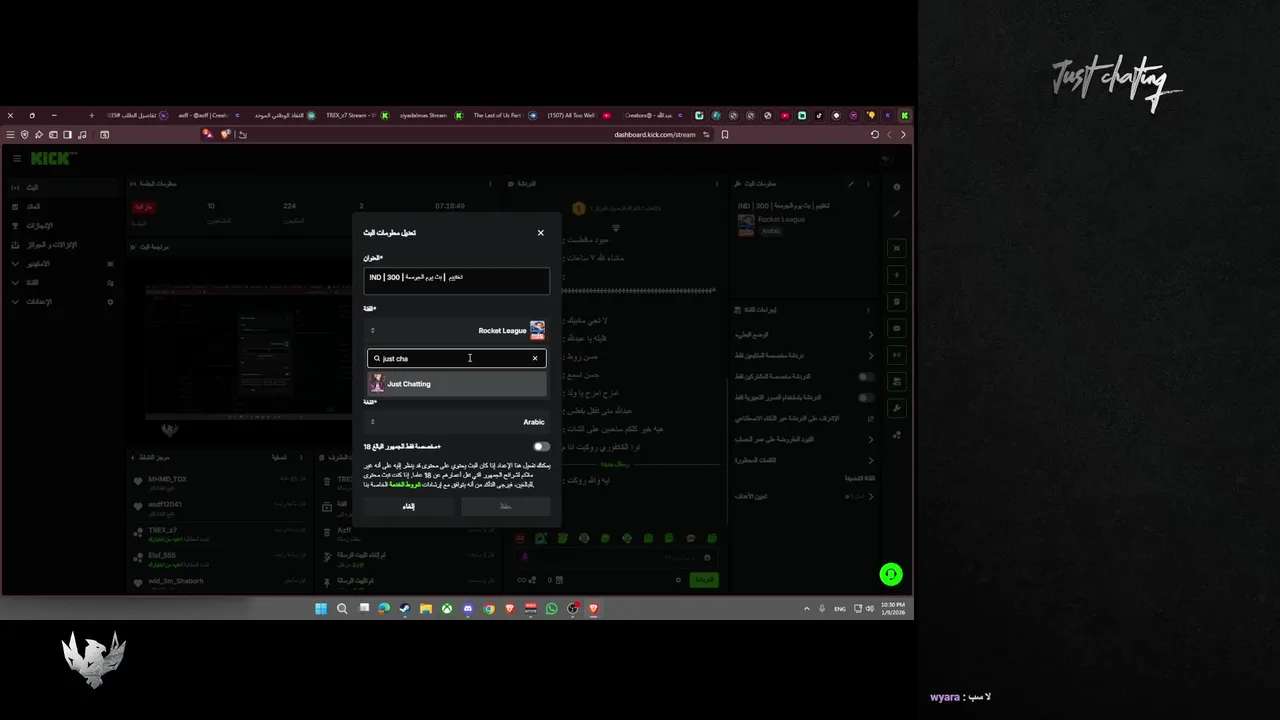Open the Windows Start menu
The image size is (1280, 720).
(x=321, y=609)
